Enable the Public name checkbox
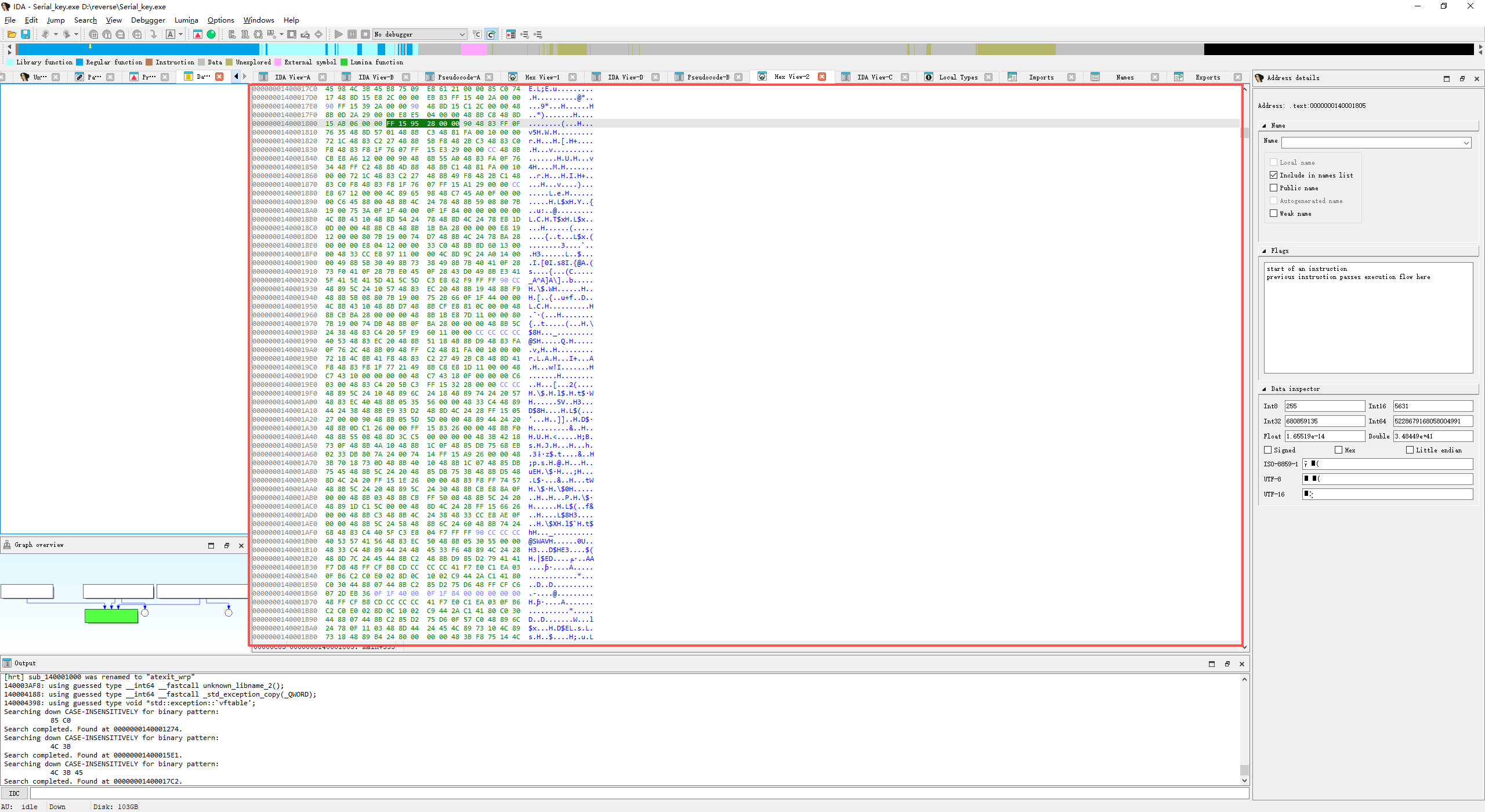The height and width of the screenshot is (812, 1485). pyautogui.click(x=1274, y=188)
